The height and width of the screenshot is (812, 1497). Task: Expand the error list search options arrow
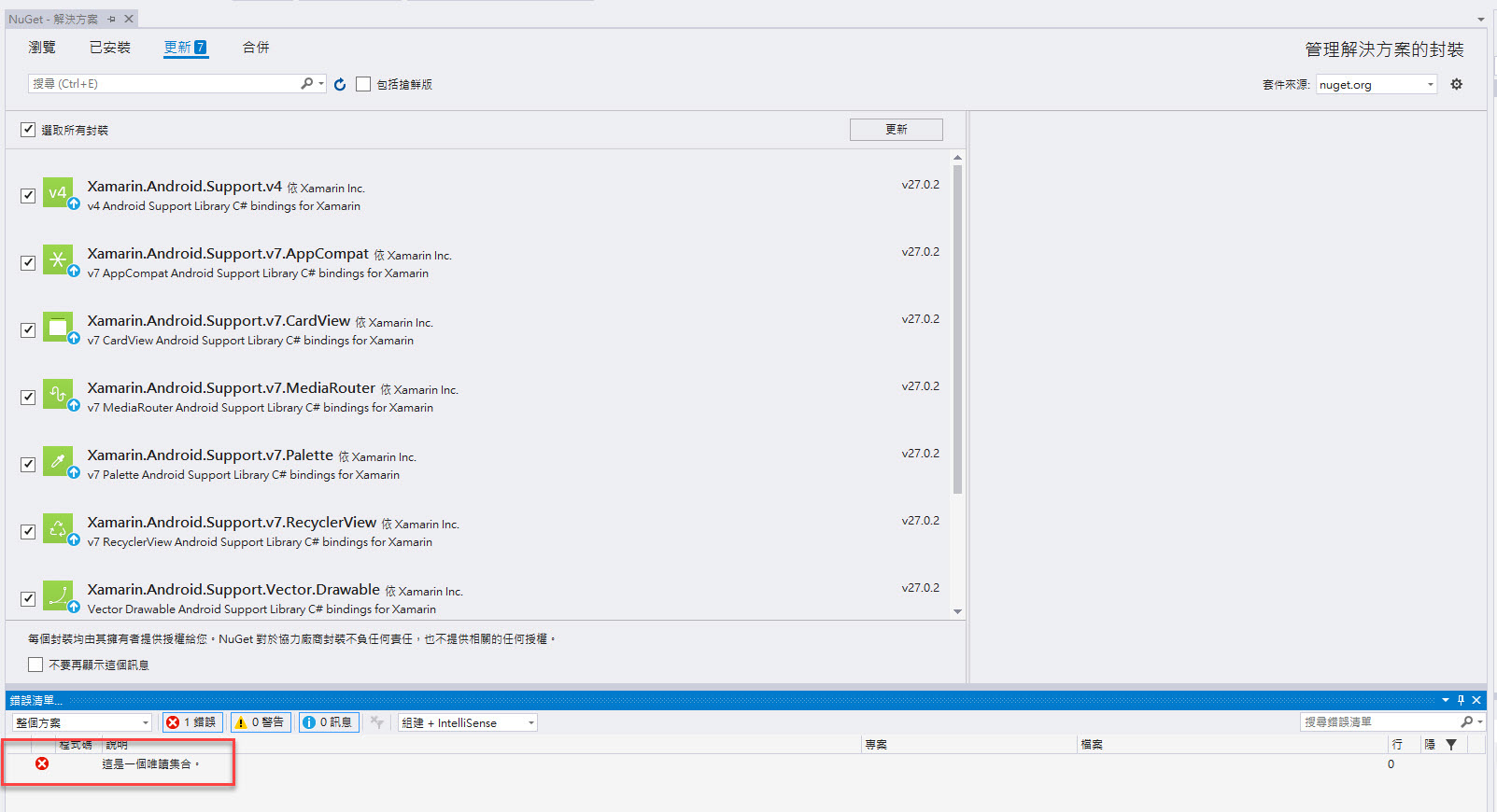1480,721
